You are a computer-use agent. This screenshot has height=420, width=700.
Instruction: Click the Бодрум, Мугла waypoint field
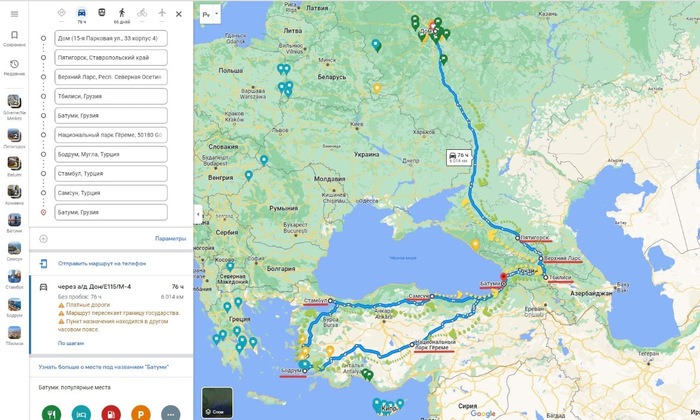pyautogui.click(x=111, y=154)
